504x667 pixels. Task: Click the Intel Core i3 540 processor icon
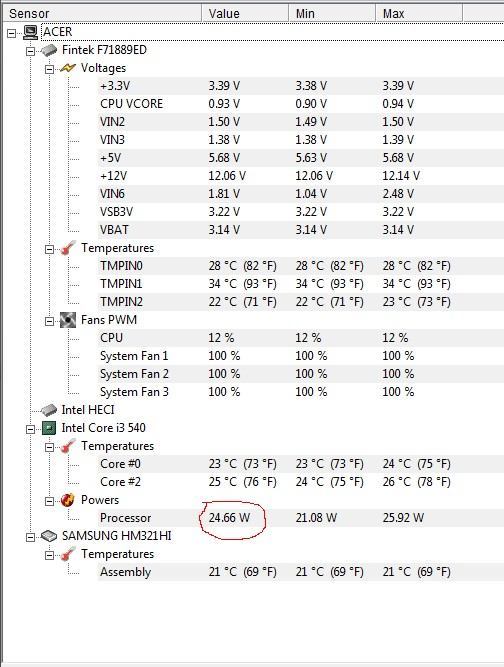tap(49, 428)
